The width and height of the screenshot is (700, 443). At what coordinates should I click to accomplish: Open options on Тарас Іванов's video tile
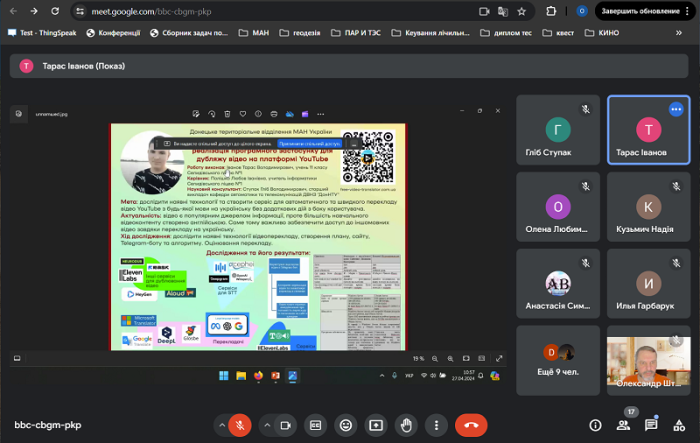coord(676,108)
